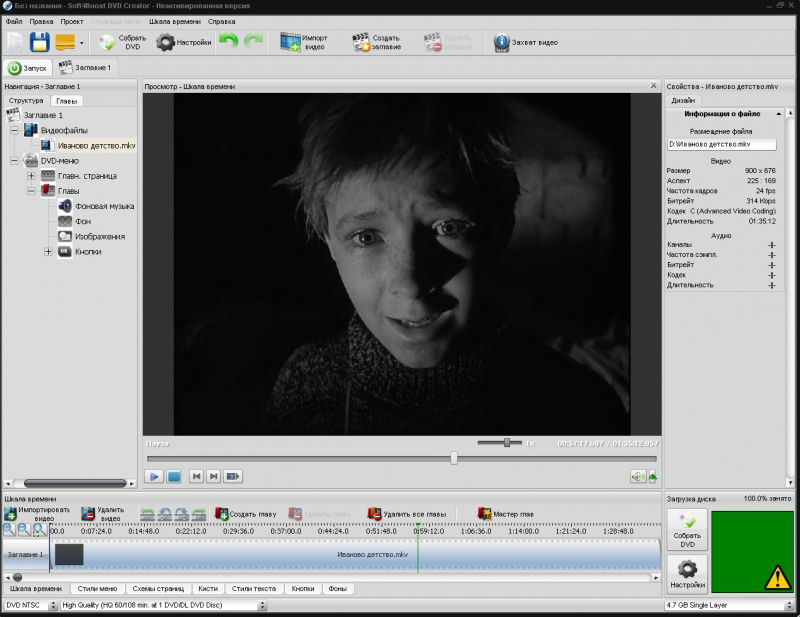Click Собрать DVD in the top toolbar
This screenshot has width=800, height=617.
pos(122,42)
